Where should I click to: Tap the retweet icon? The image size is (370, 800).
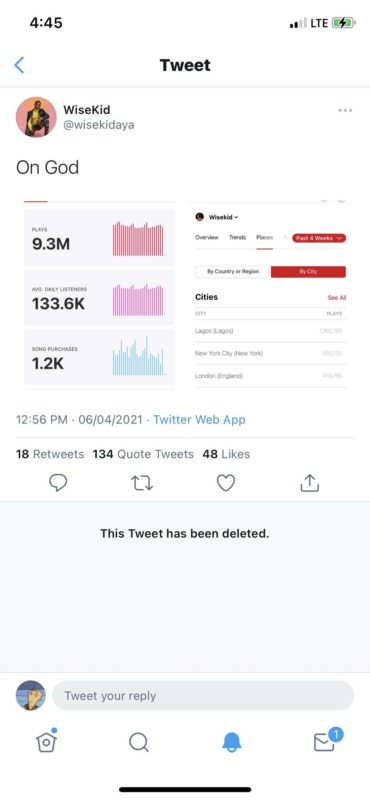[142, 483]
